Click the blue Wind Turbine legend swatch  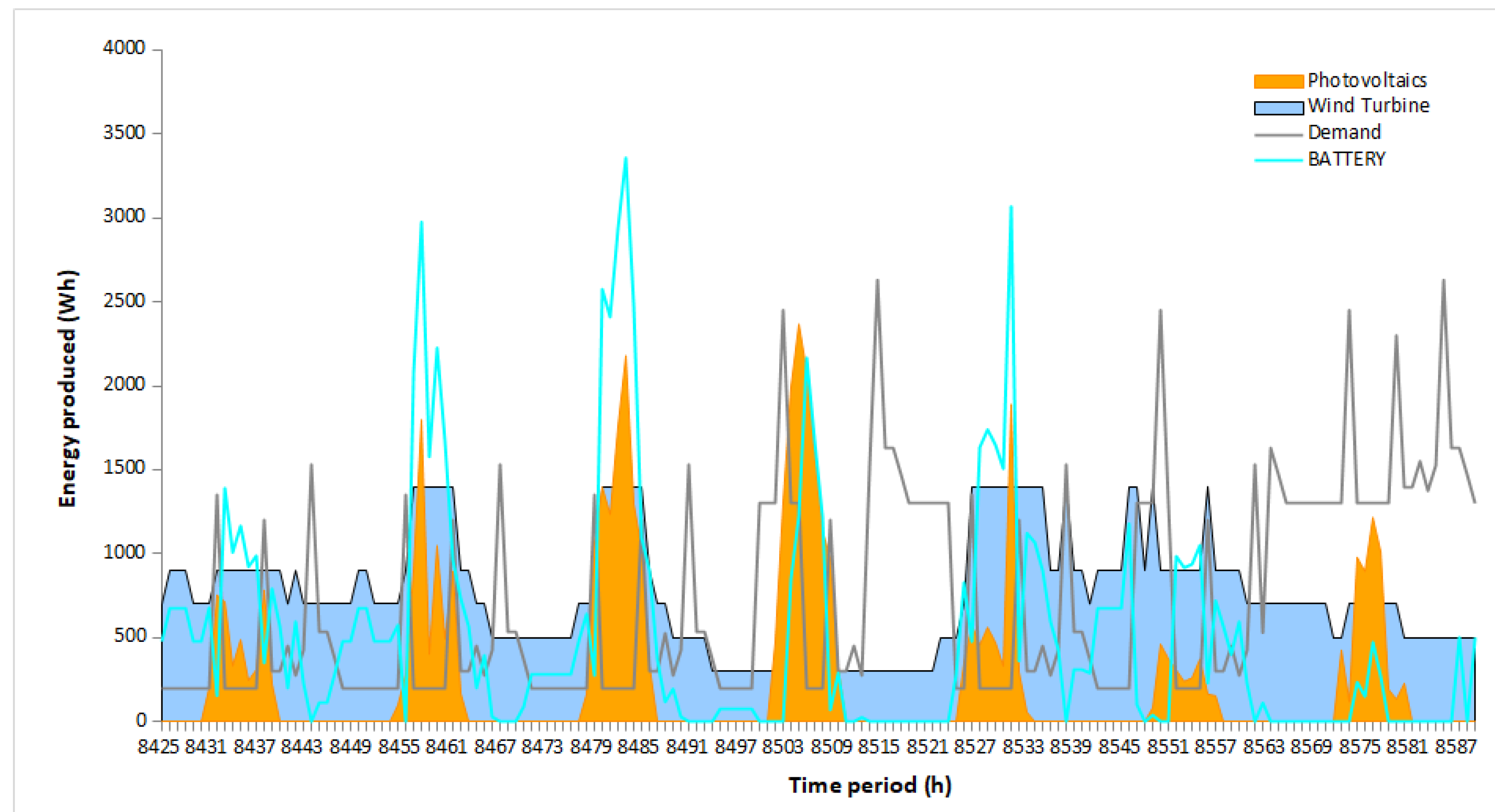tap(1279, 108)
